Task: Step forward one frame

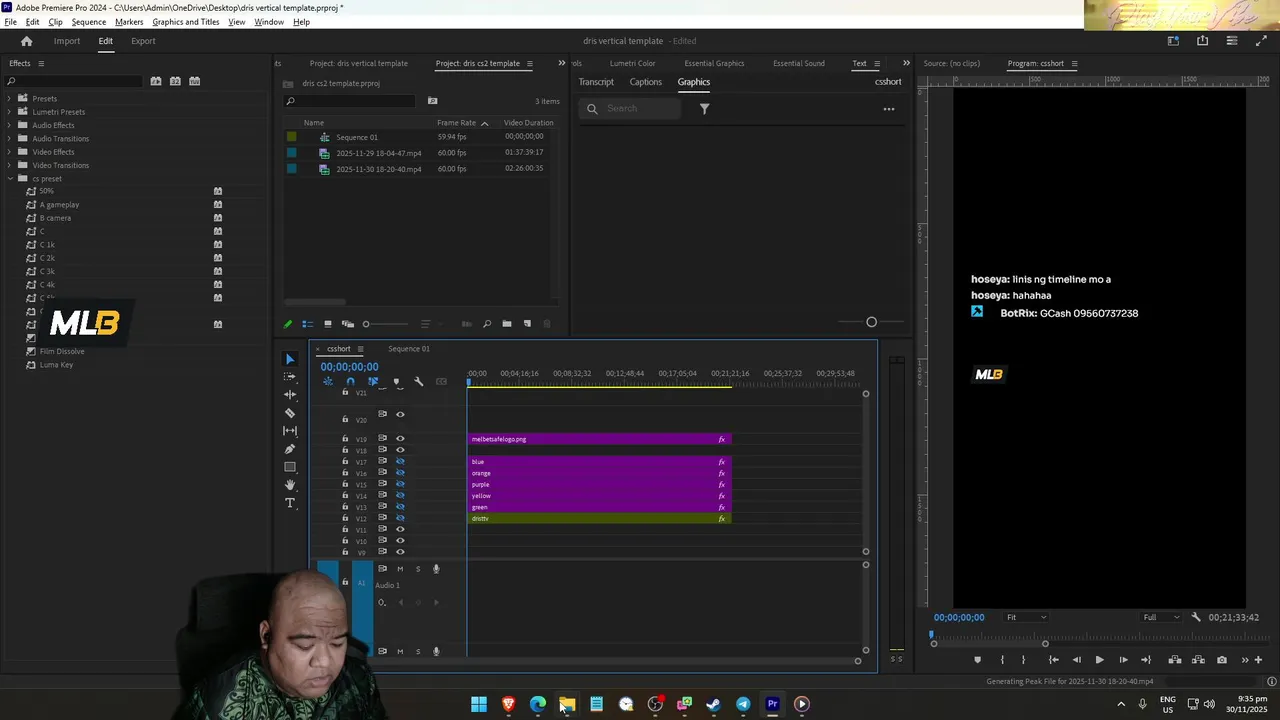Action: [1123, 660]
